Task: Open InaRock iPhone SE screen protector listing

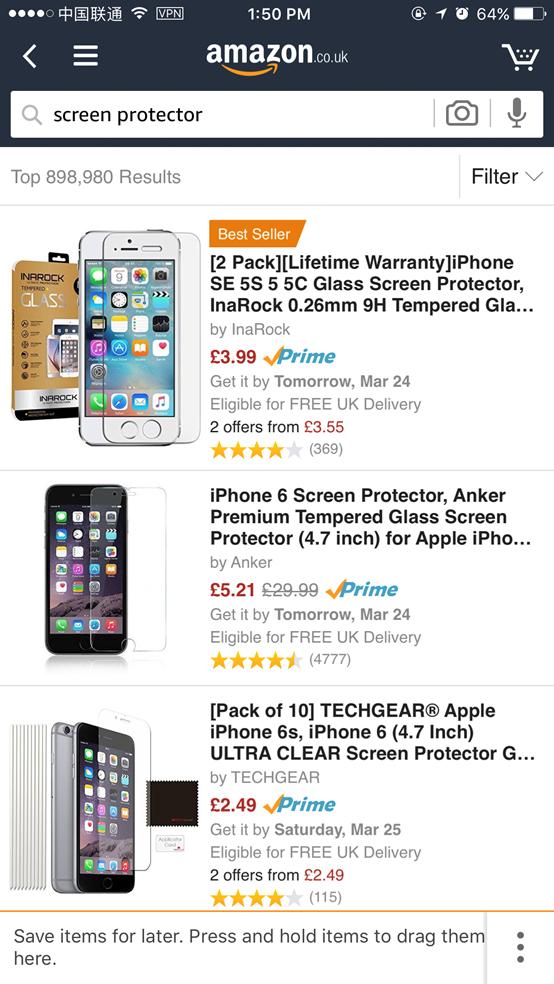Action: tap(372, 284)
